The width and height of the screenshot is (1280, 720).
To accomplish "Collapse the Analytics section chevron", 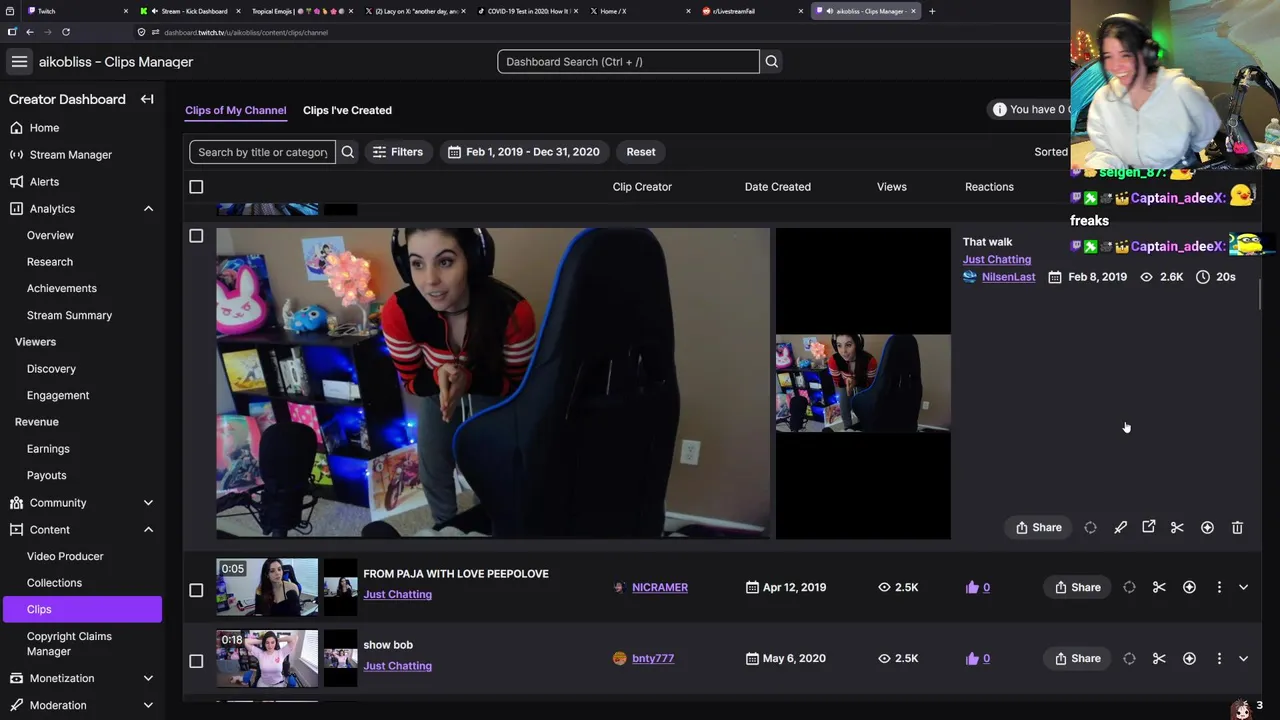I will pyautogui.click(x=148, y=209).
